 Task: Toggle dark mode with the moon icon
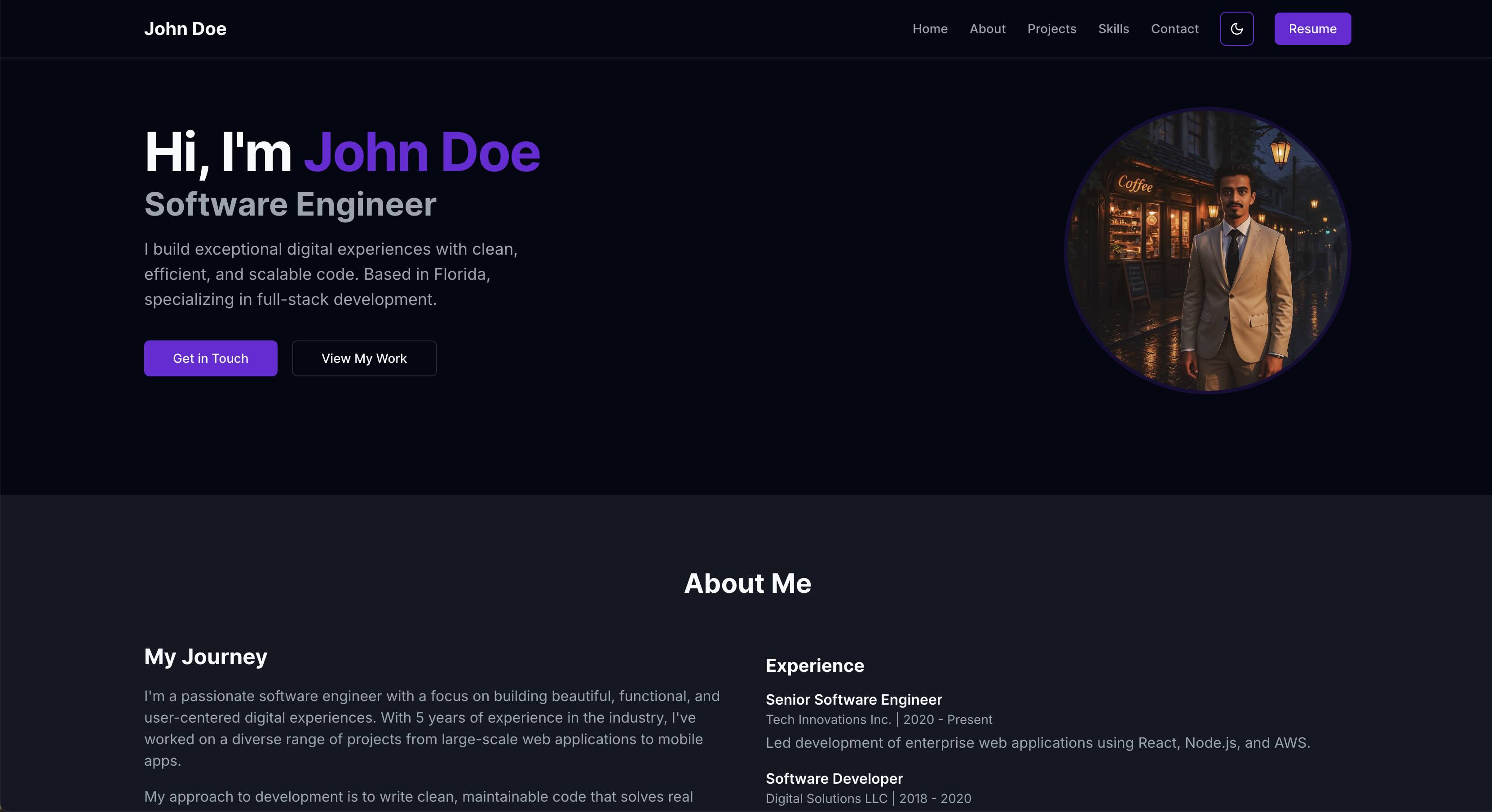click(1236, 29)
